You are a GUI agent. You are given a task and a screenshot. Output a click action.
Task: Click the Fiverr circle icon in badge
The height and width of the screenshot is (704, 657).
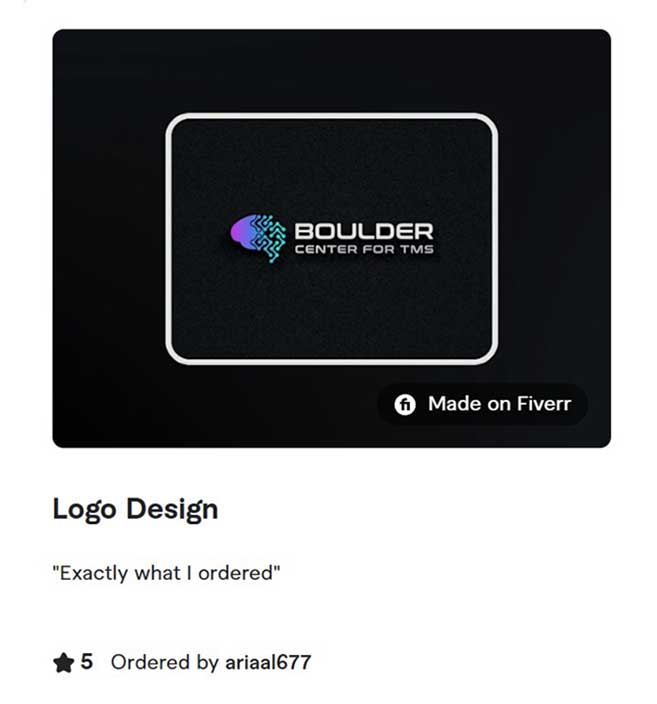(405, 404)
